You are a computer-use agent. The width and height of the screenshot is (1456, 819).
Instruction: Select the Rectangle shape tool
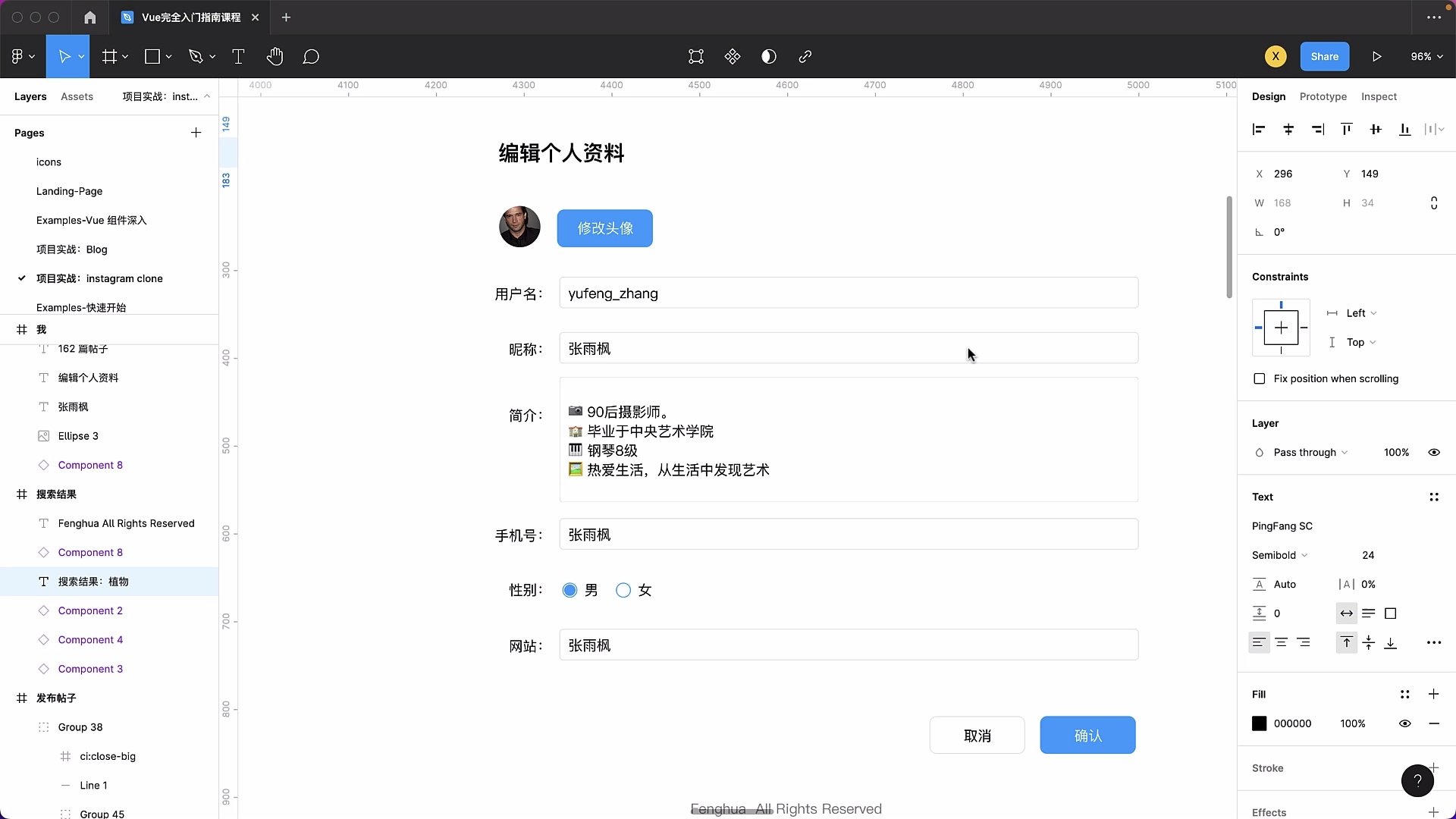click(x=152, y=56)
